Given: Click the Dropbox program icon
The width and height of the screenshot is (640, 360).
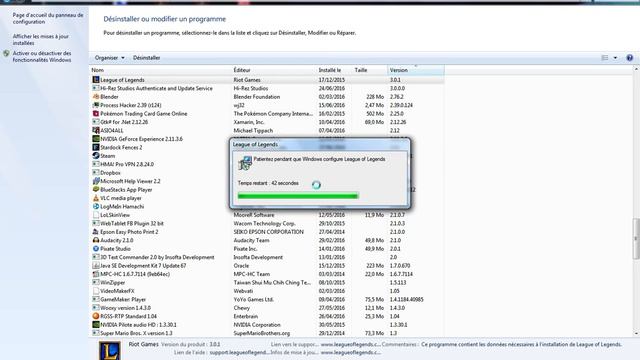Looking at the screenshot, I should click(x=96, y=173).
